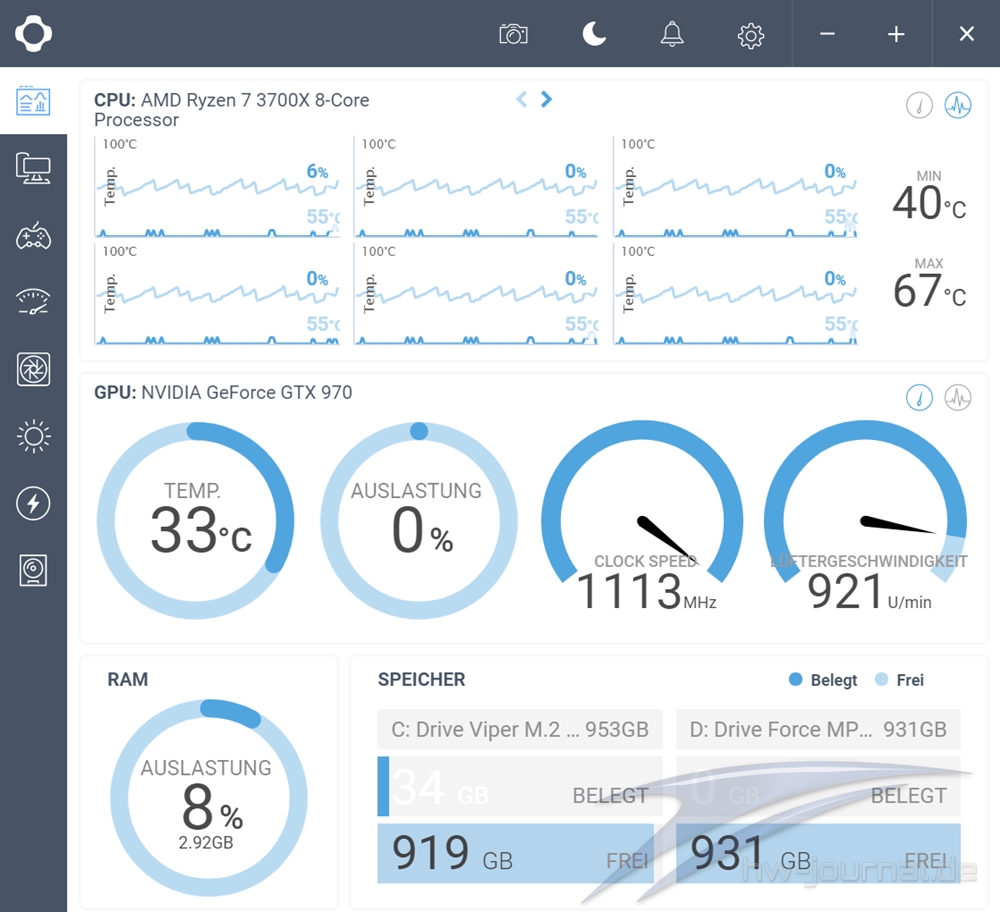Go to previous CPU page chevron

click(x=522, y=99)
